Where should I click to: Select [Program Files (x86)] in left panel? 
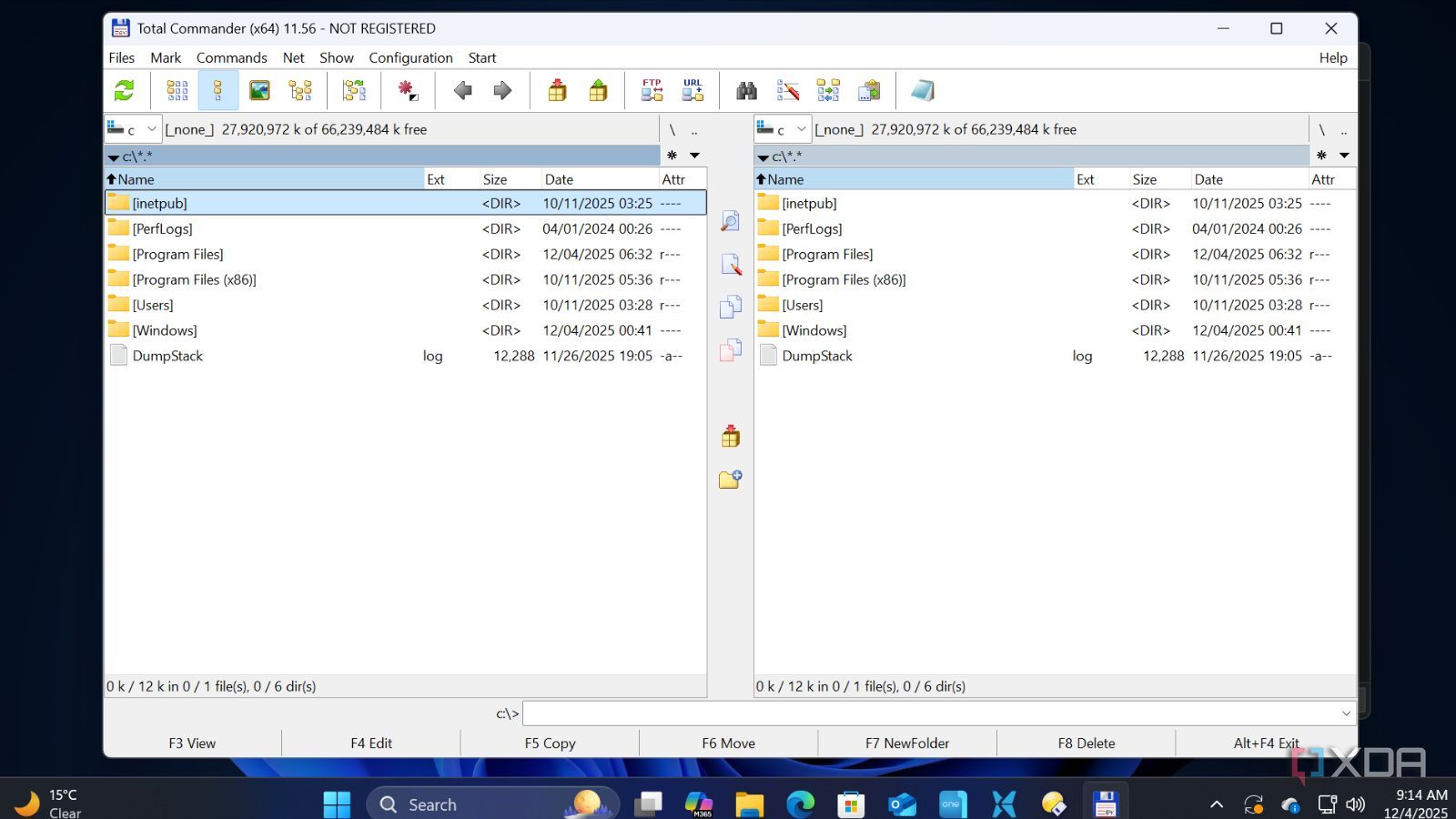click(406, 279)
